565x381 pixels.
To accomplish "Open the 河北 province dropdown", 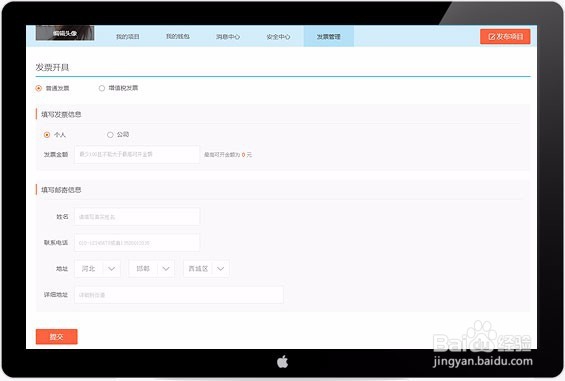I will coord(97,269).
